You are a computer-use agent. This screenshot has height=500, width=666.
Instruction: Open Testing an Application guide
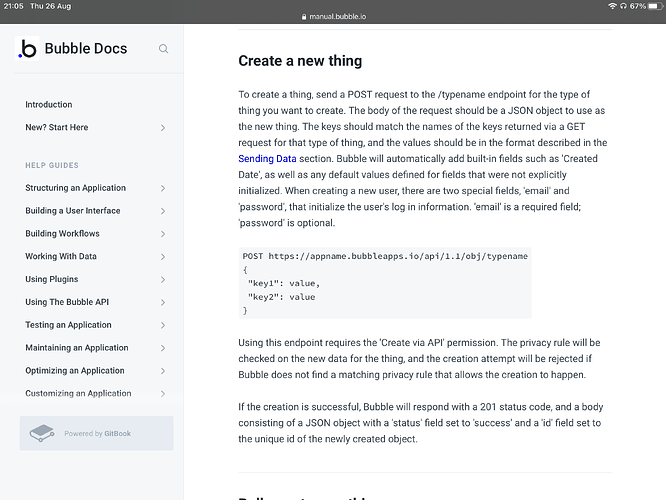click(x=68, y=325)
